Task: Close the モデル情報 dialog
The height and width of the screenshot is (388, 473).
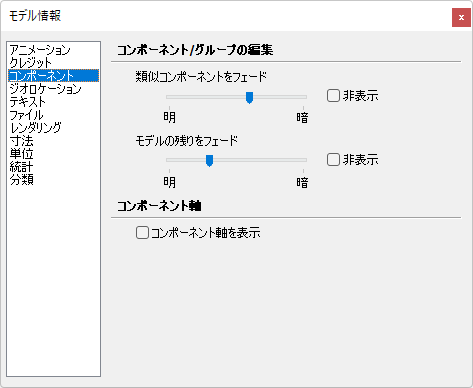Action: pyautogui.click(x=461, y=17)
